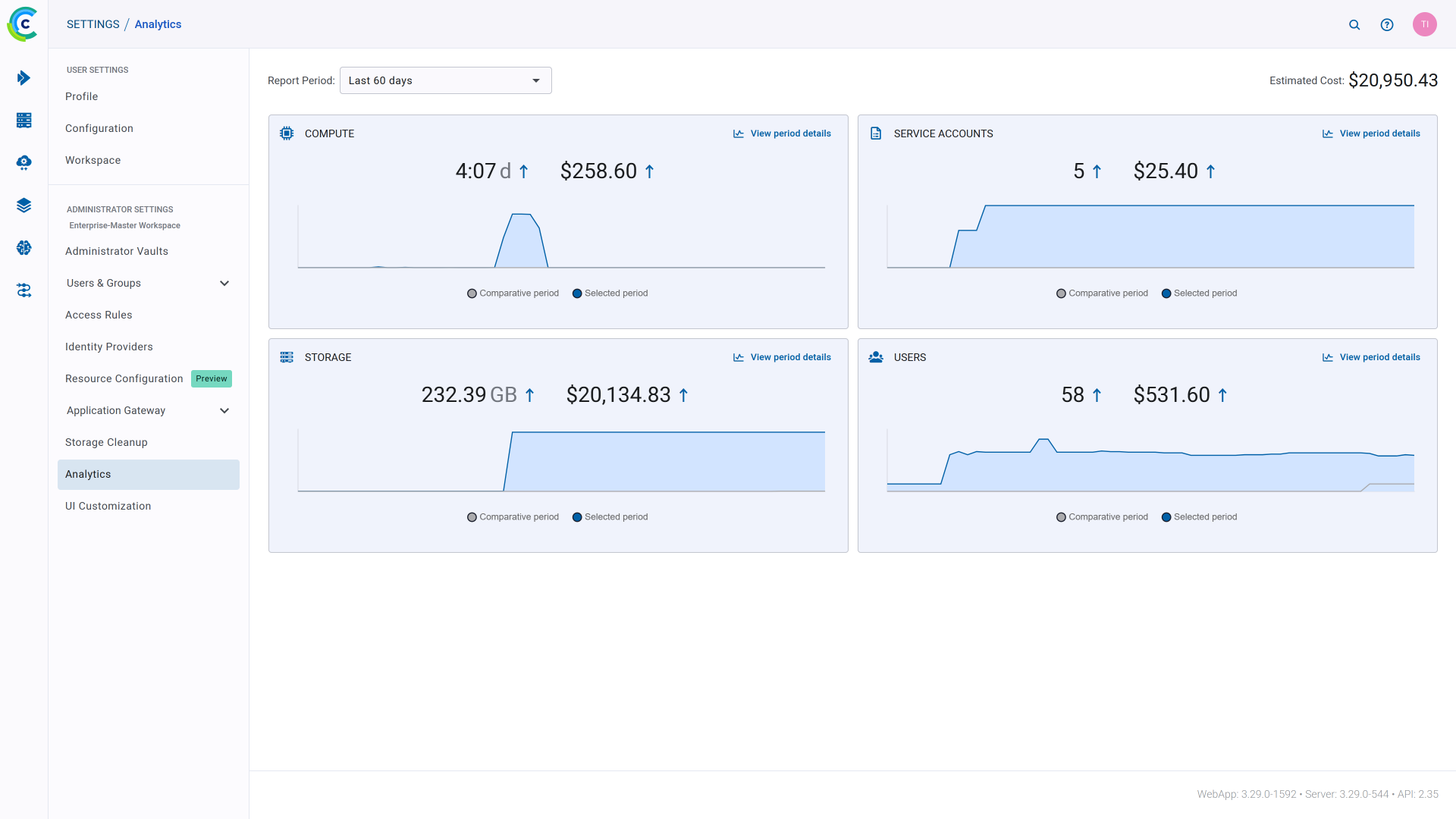Select the Selected period dot under Users chart
Screen dimensions: 1456x819
coord(1166,517)
